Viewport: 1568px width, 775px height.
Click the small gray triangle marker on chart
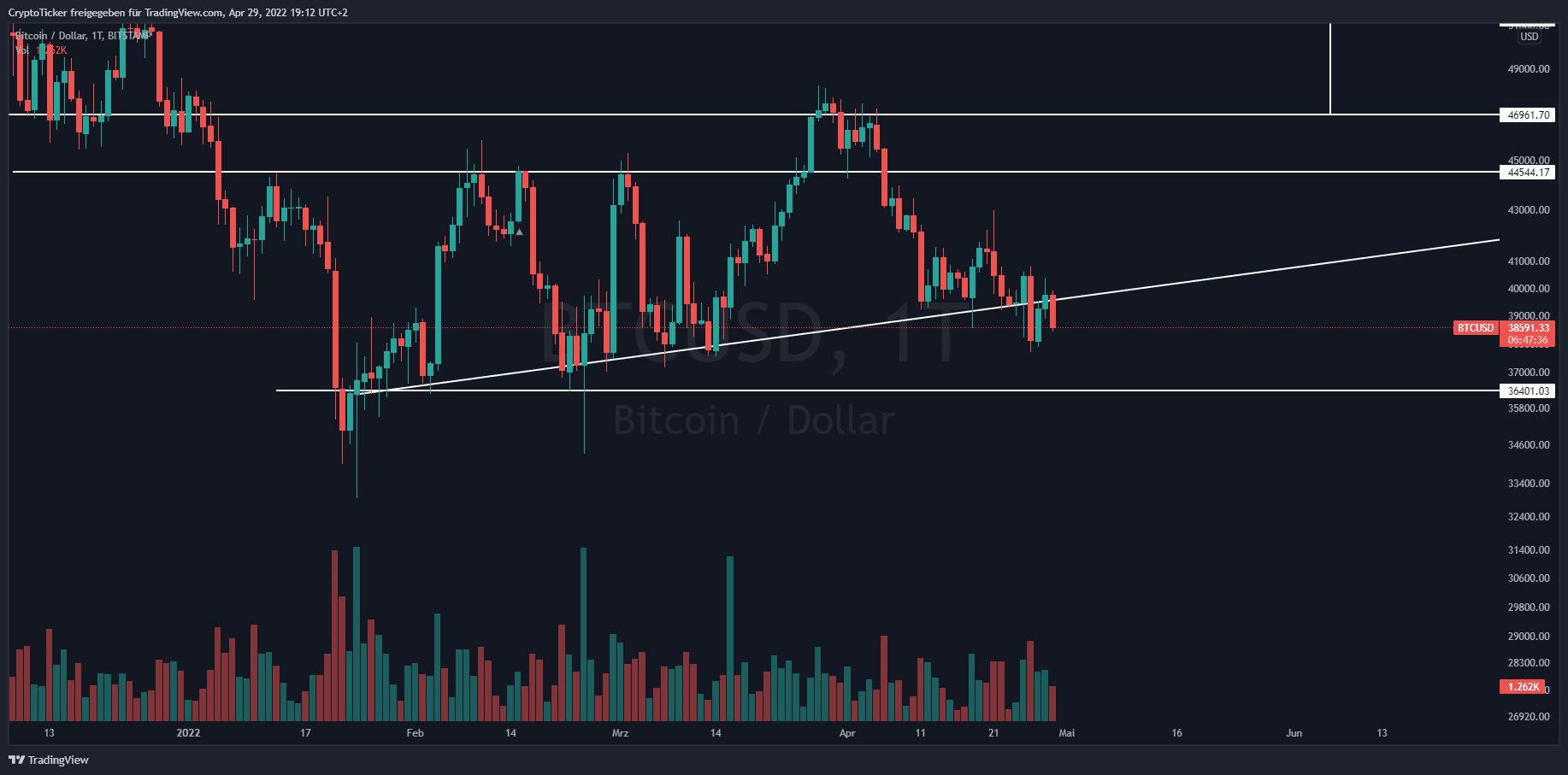pyautogui.click(x=519, y=232)
